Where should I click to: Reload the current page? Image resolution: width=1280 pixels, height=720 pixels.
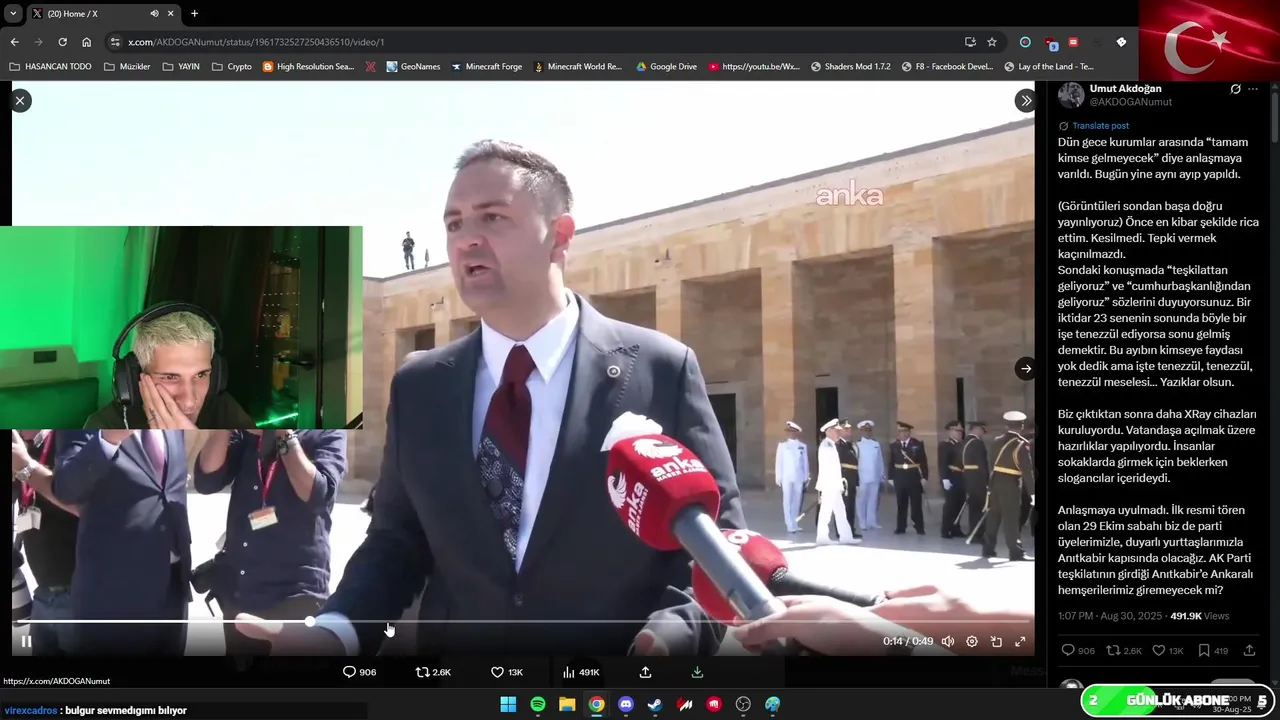[x=62, y=42]
